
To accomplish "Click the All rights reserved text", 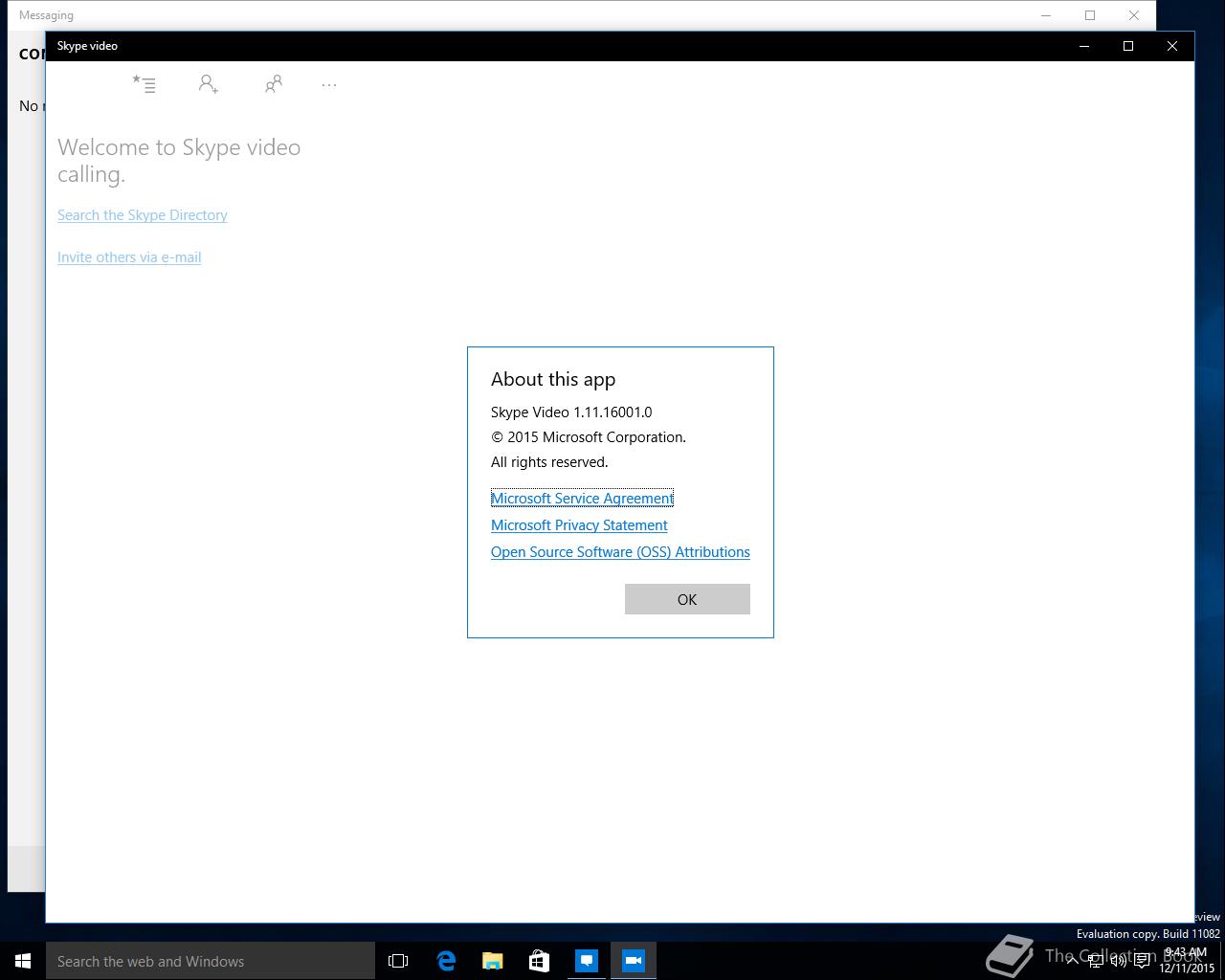I will [549, 462].
